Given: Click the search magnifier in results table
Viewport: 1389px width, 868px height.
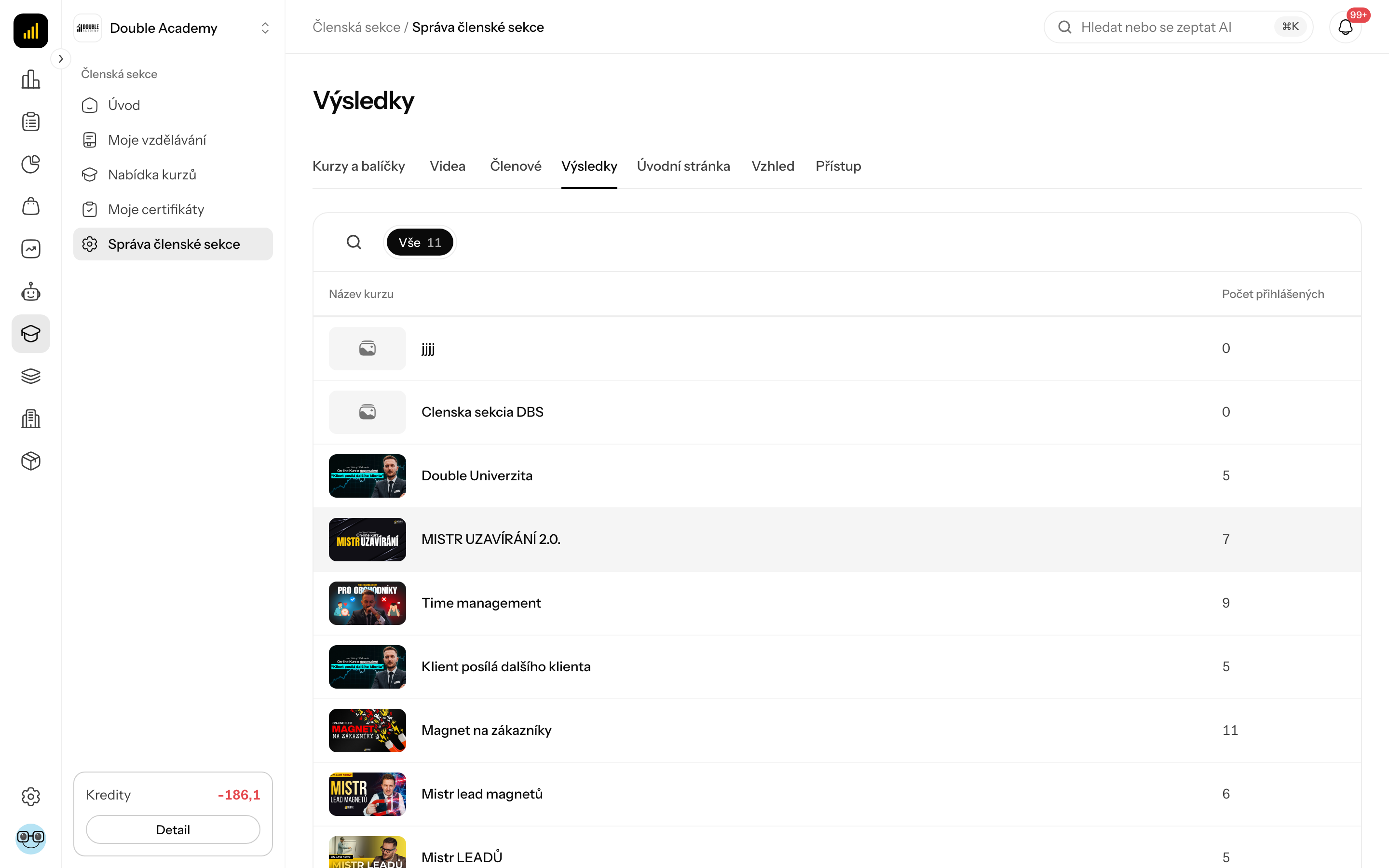Looking at the screenshot, I should pyautogui.click(x=354, y=242).
